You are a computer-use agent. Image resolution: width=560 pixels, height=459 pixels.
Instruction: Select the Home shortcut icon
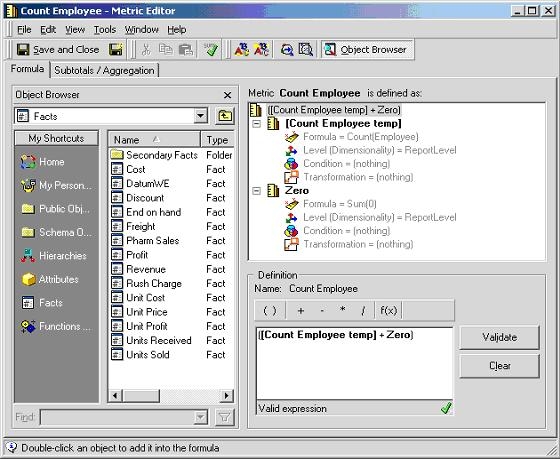[x=28, y=162]
